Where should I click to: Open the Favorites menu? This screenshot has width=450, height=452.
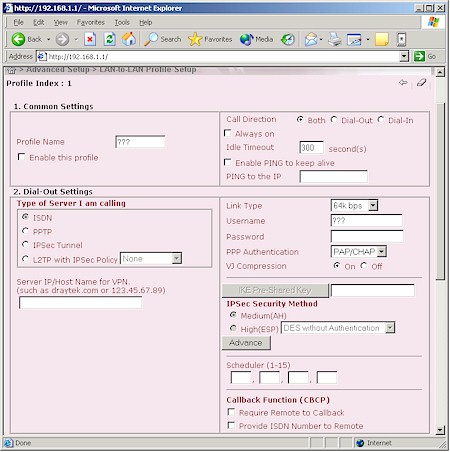(90, 22)
